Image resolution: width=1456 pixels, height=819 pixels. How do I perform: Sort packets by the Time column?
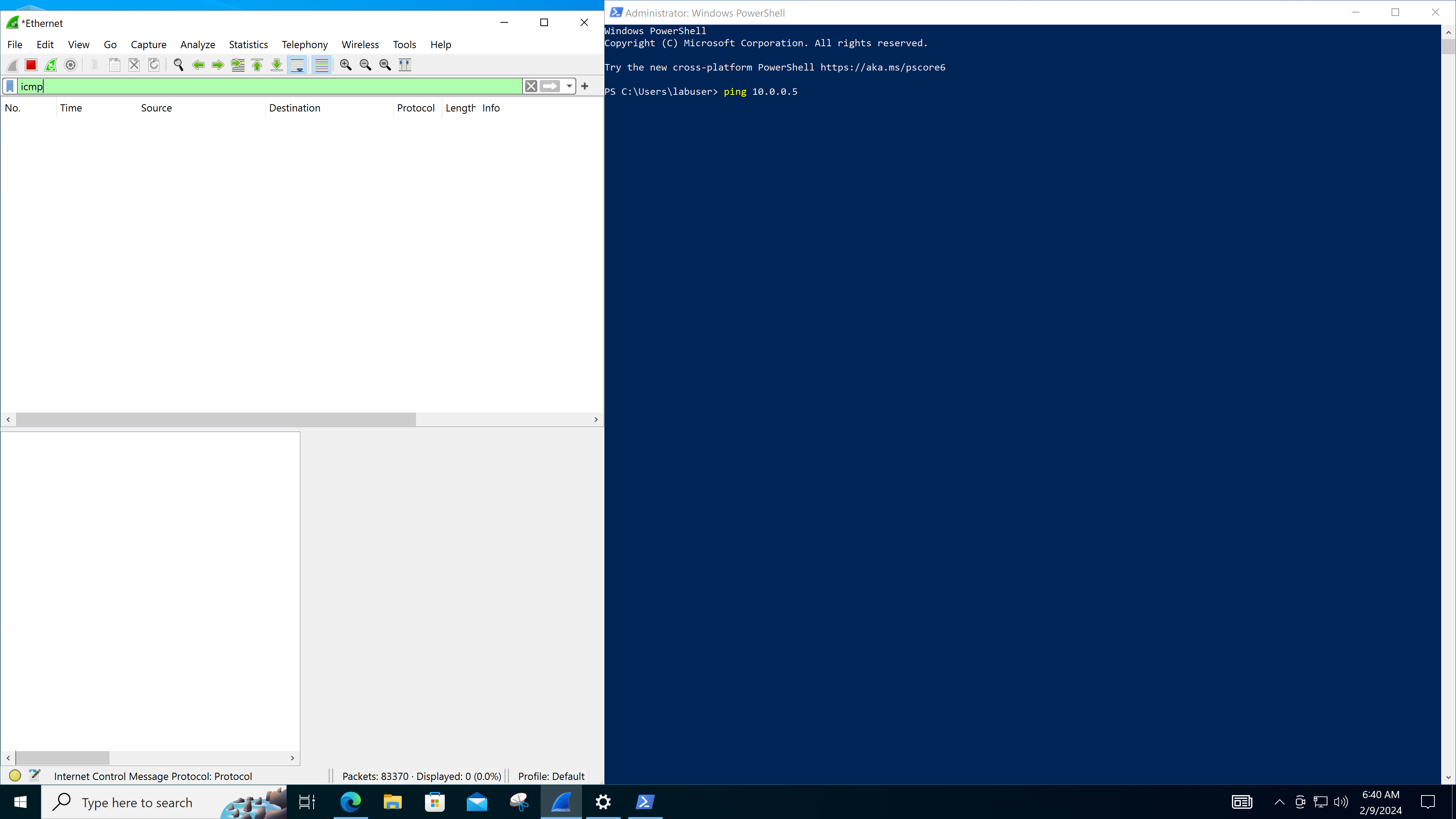96,108
